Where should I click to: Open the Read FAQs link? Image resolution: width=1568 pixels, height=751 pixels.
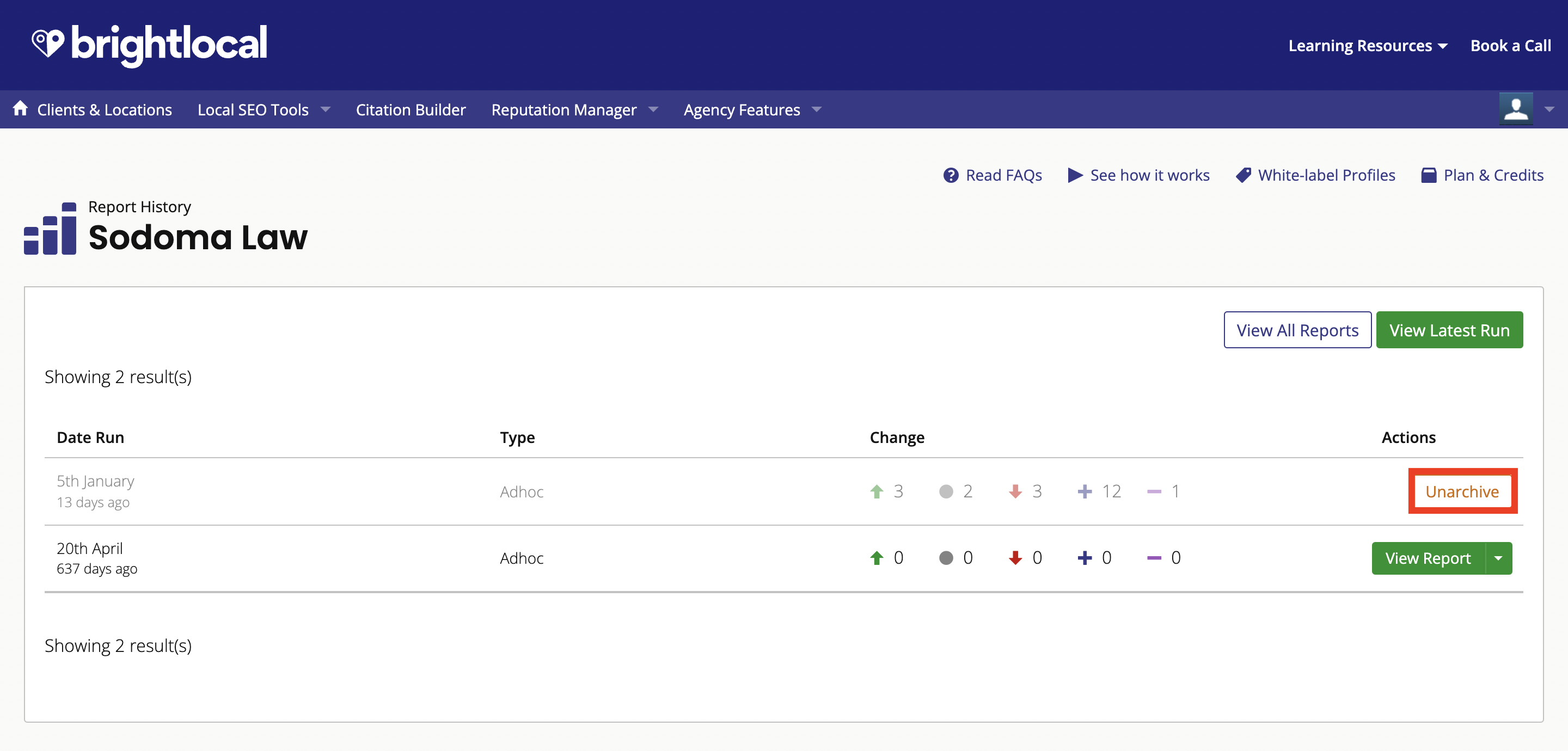pos(1004,175)
